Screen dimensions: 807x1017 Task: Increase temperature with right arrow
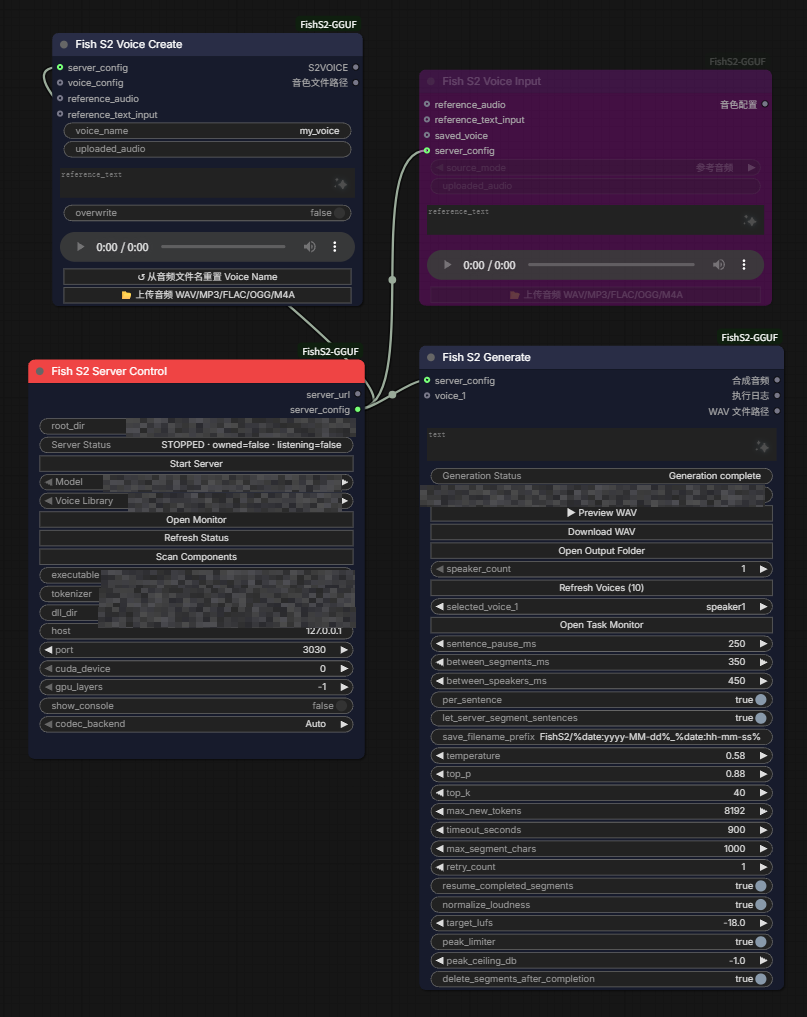coord(764,756)
